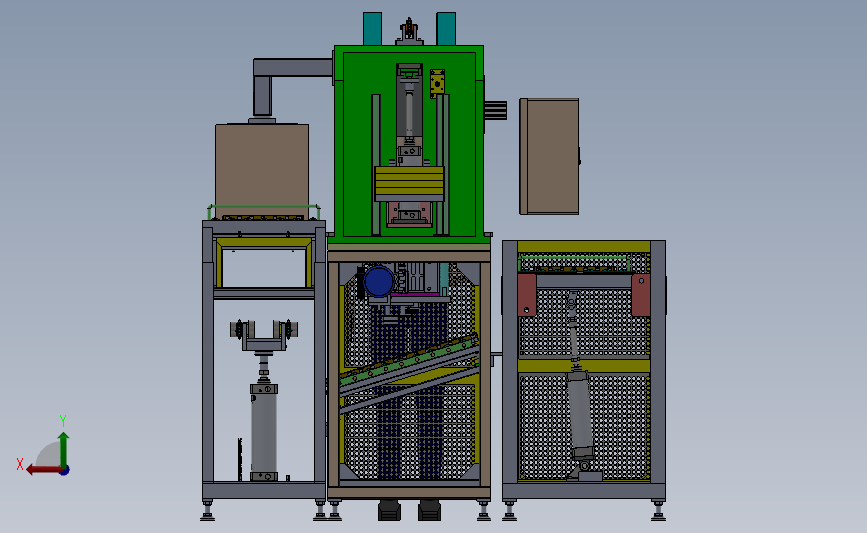Select the brown electrical cabinet on the right
The height and width of the screenshot is (533, 867).
(549, 156)
